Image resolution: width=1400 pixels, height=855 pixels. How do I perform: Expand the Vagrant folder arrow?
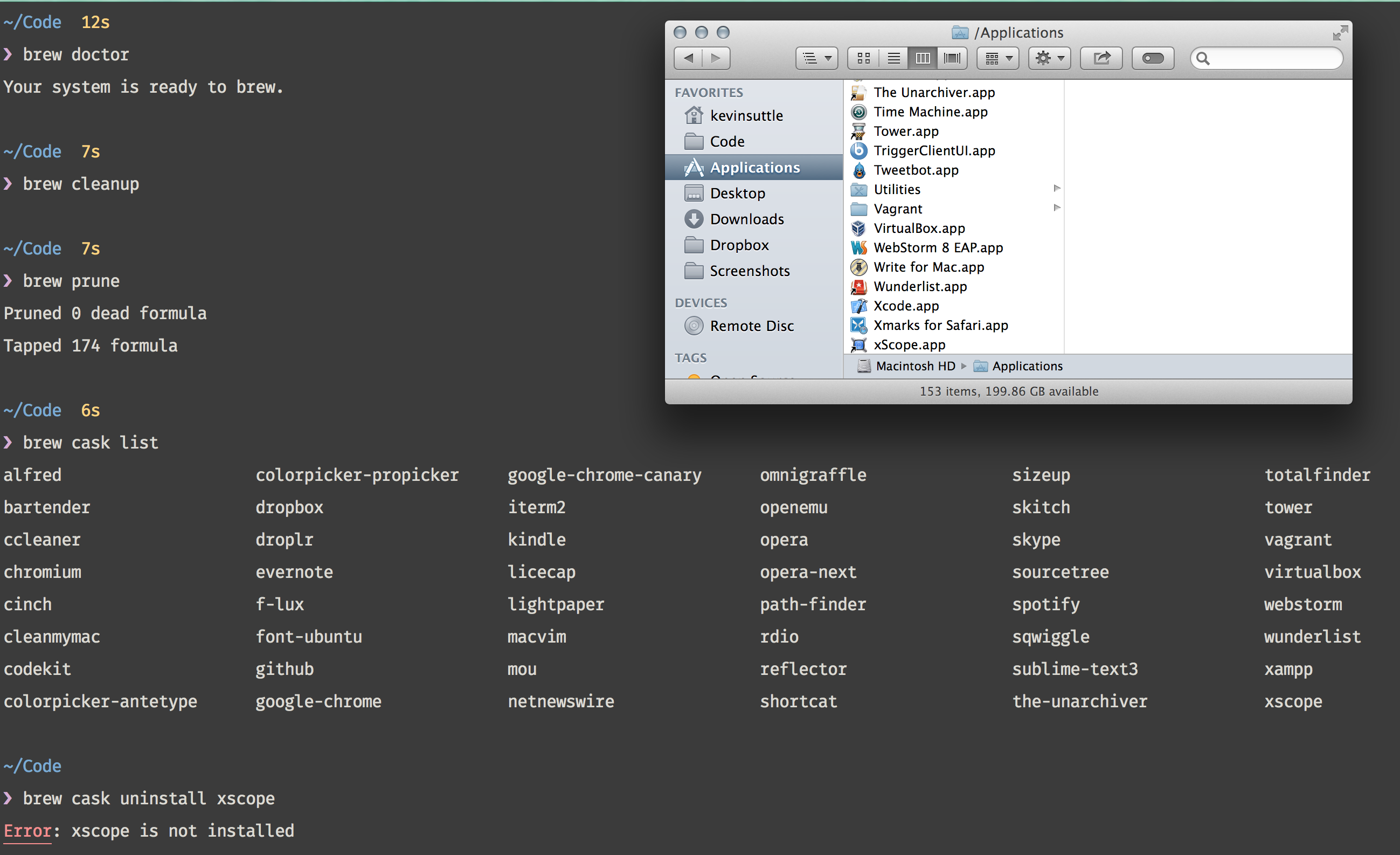click(1052, 209)
